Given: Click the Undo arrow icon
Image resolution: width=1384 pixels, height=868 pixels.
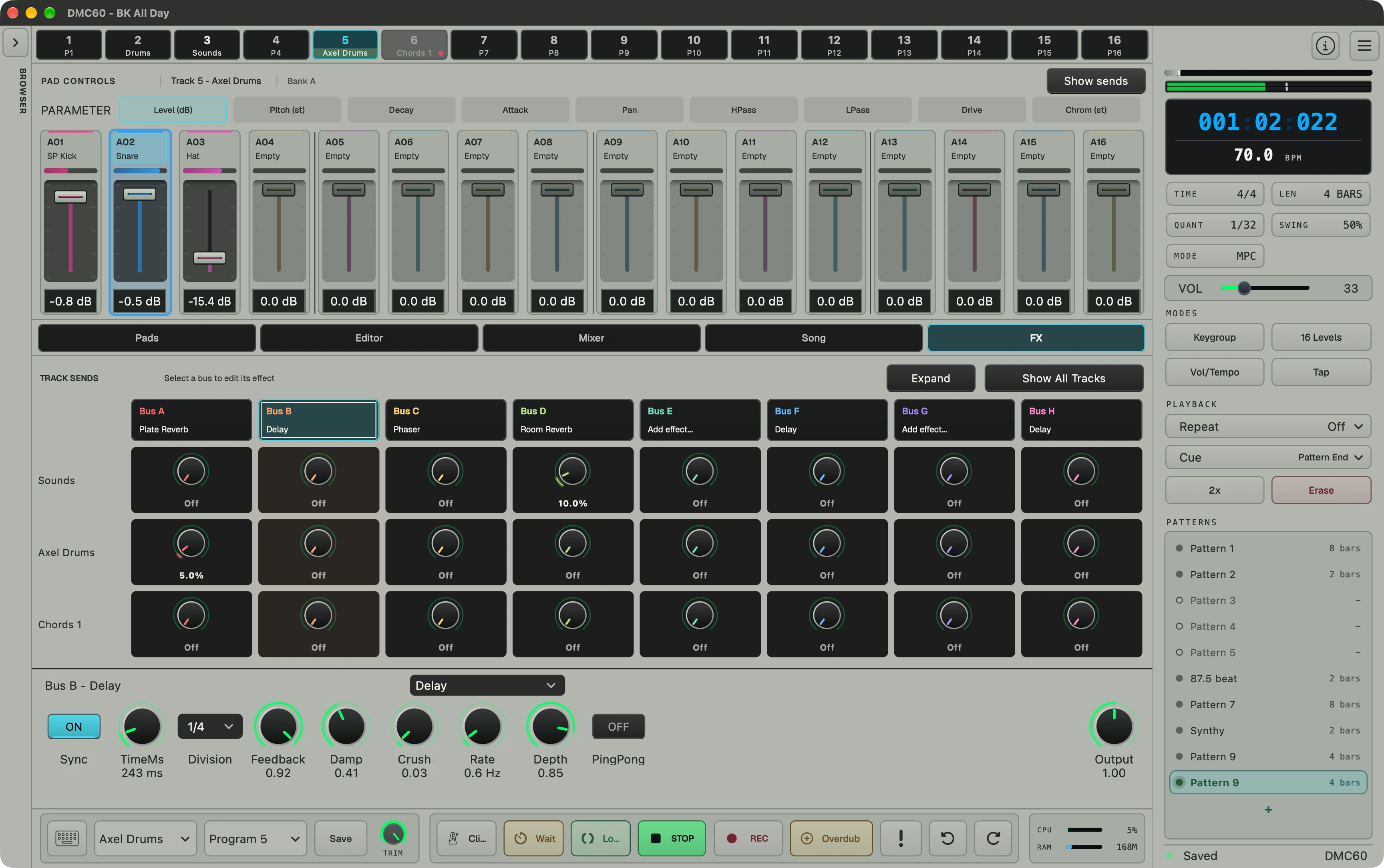Looking at the screenshot, I should (x=948, y=838).
